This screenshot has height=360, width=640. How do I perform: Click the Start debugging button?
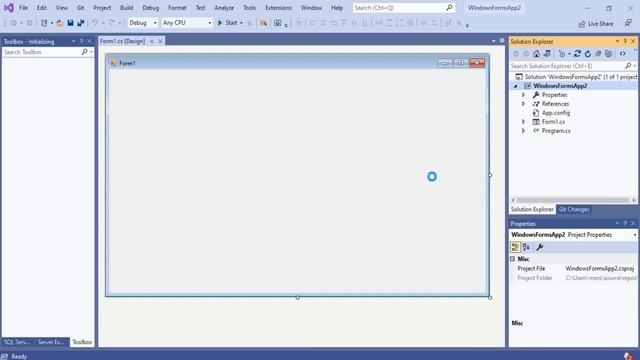pyautogui.click(x=228, y=23)
